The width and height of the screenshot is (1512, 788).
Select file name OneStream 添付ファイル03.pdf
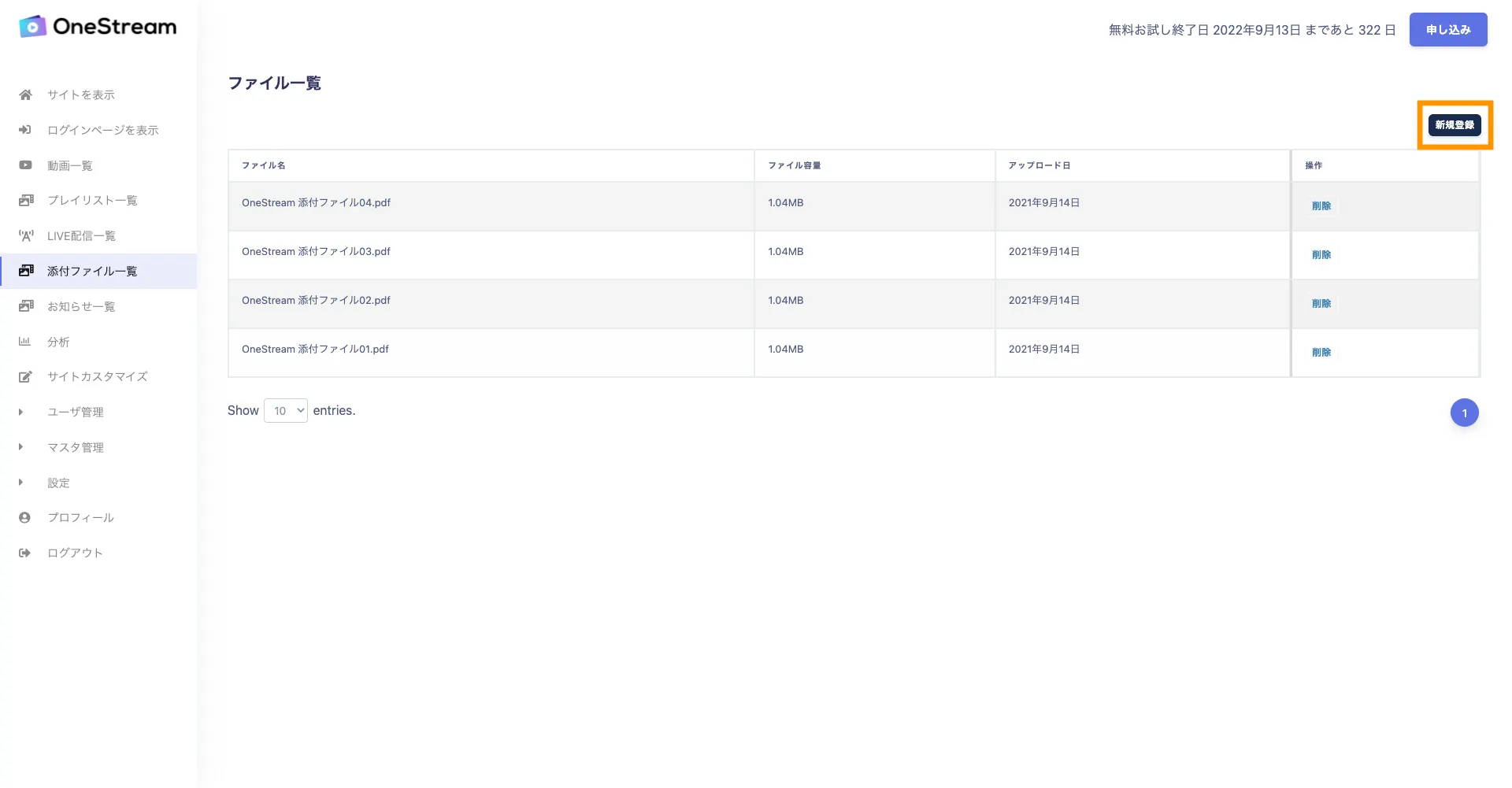(316, 252)
